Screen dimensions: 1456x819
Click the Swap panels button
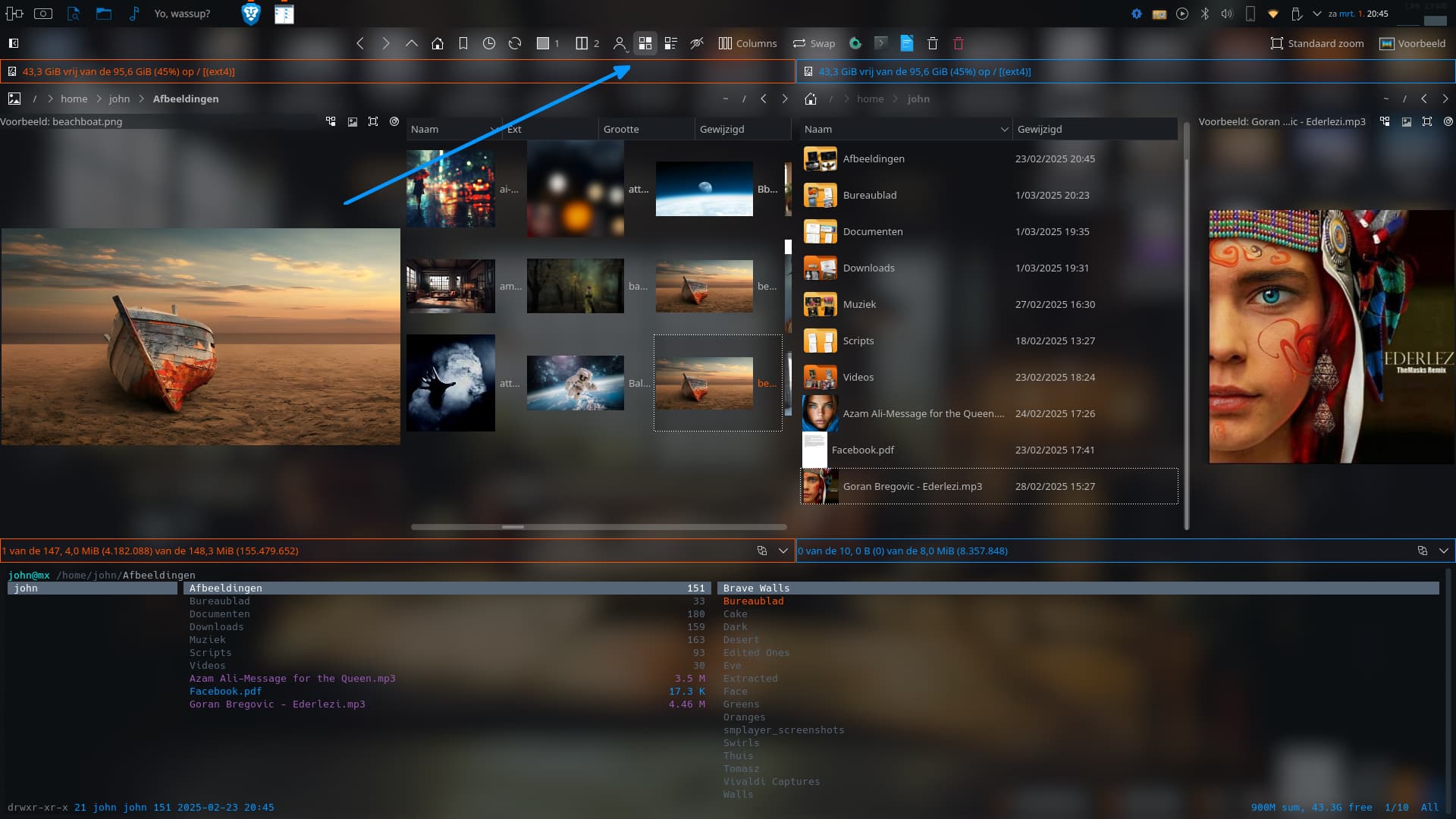click(814, 44)
